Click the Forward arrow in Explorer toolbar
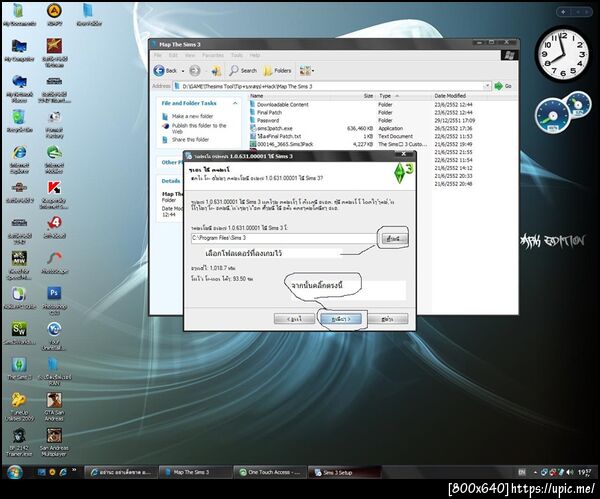This screenshot has width=600, height=499. coord(195,70)
